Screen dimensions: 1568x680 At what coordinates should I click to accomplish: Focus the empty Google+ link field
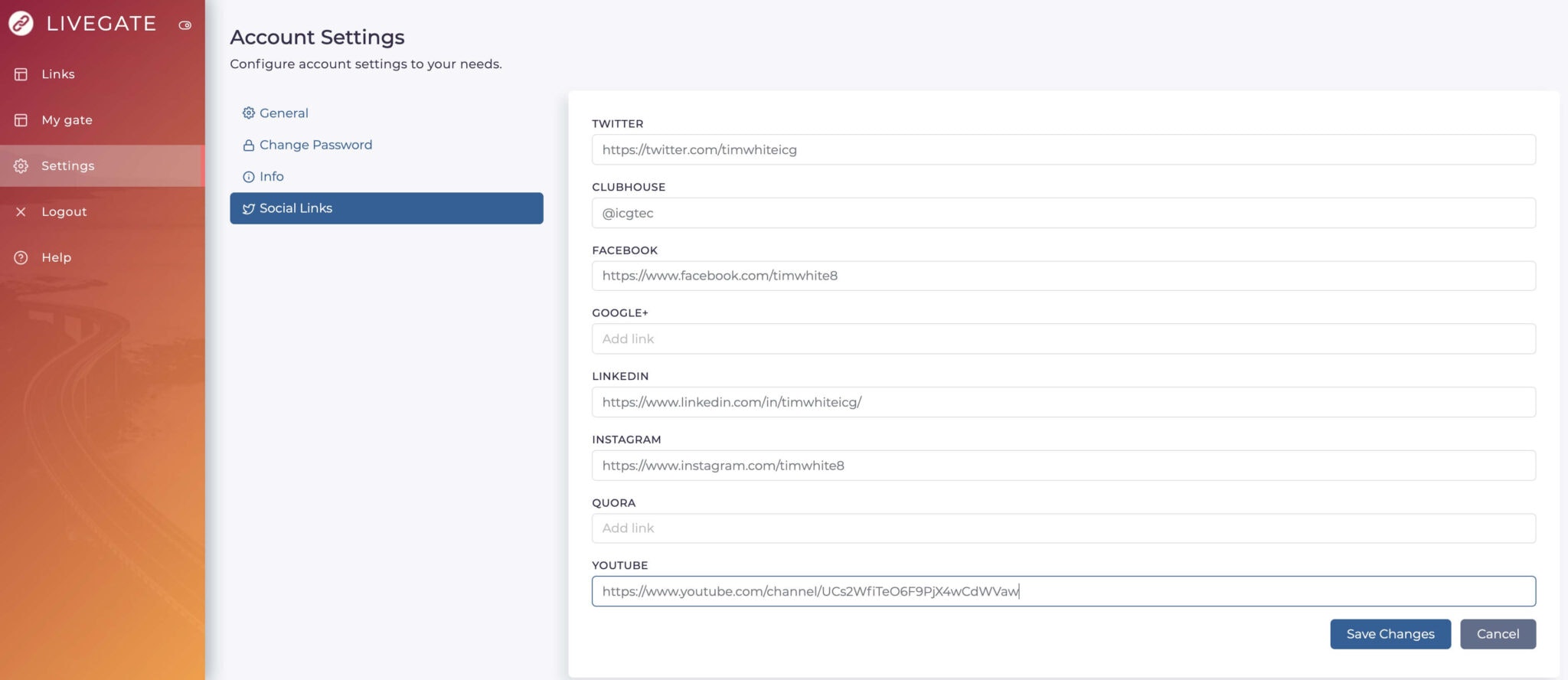[x=1063, y=339]
